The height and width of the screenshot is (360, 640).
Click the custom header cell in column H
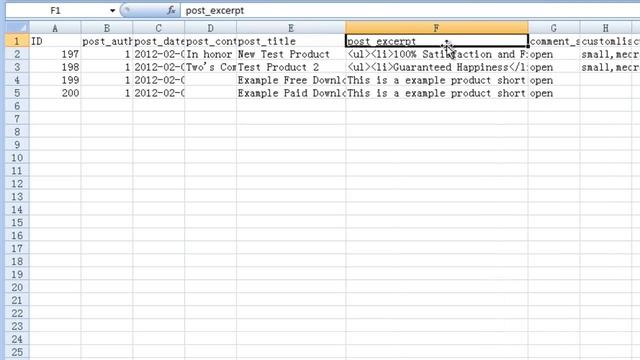click(606, 41)
